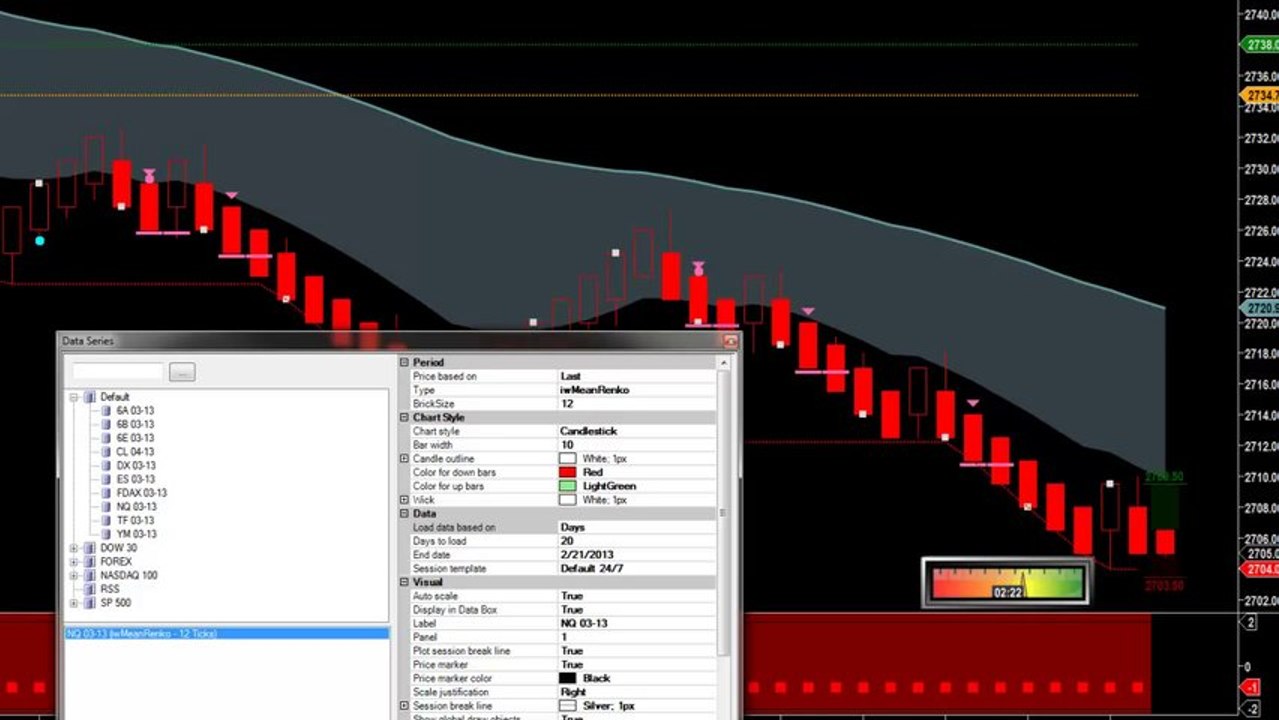Select the DX 03-13 instrument
The width and height of the screenshot is (1279, 720).
pyautogui.click(x=136, y=466)
